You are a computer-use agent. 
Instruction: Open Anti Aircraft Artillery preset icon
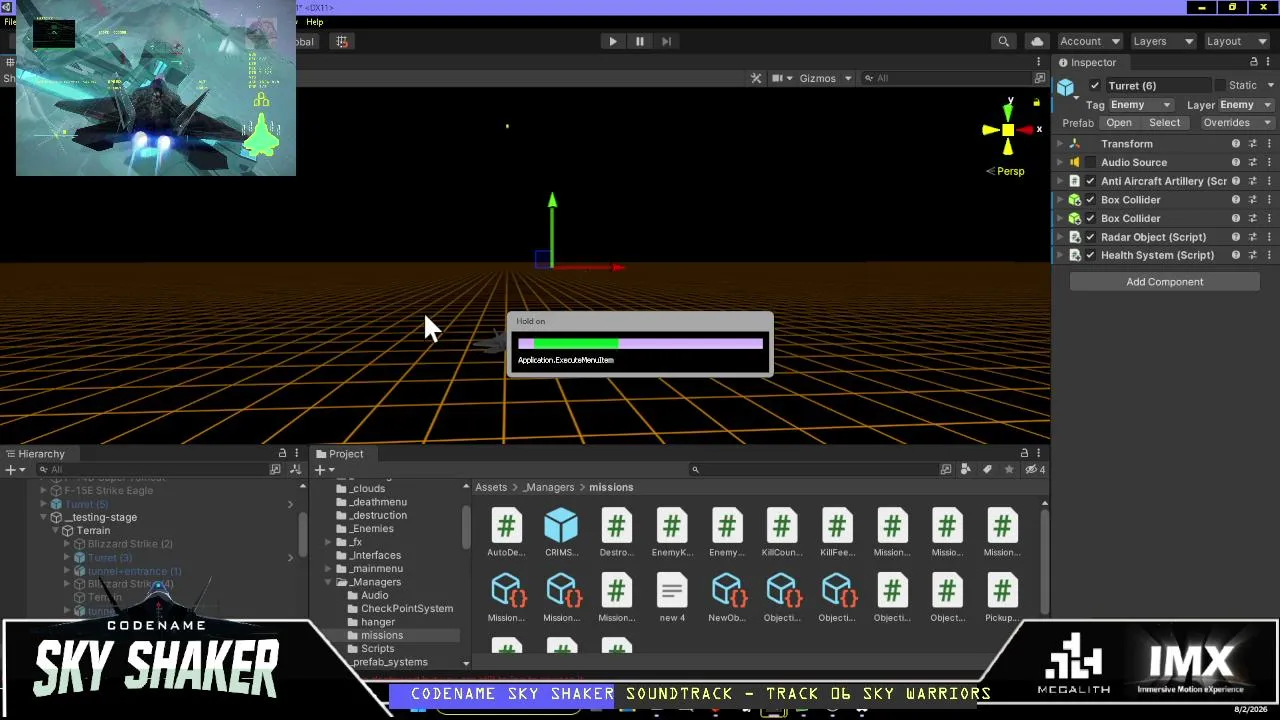point(1252,181)
